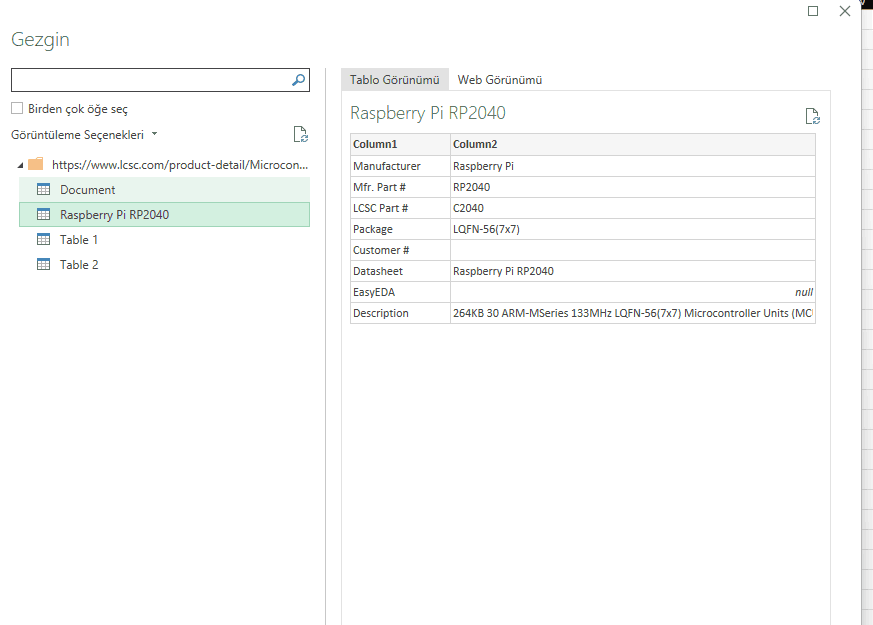Click the table icon beside Table 2
Screen dimensions: 873x625
coord(43,264)
